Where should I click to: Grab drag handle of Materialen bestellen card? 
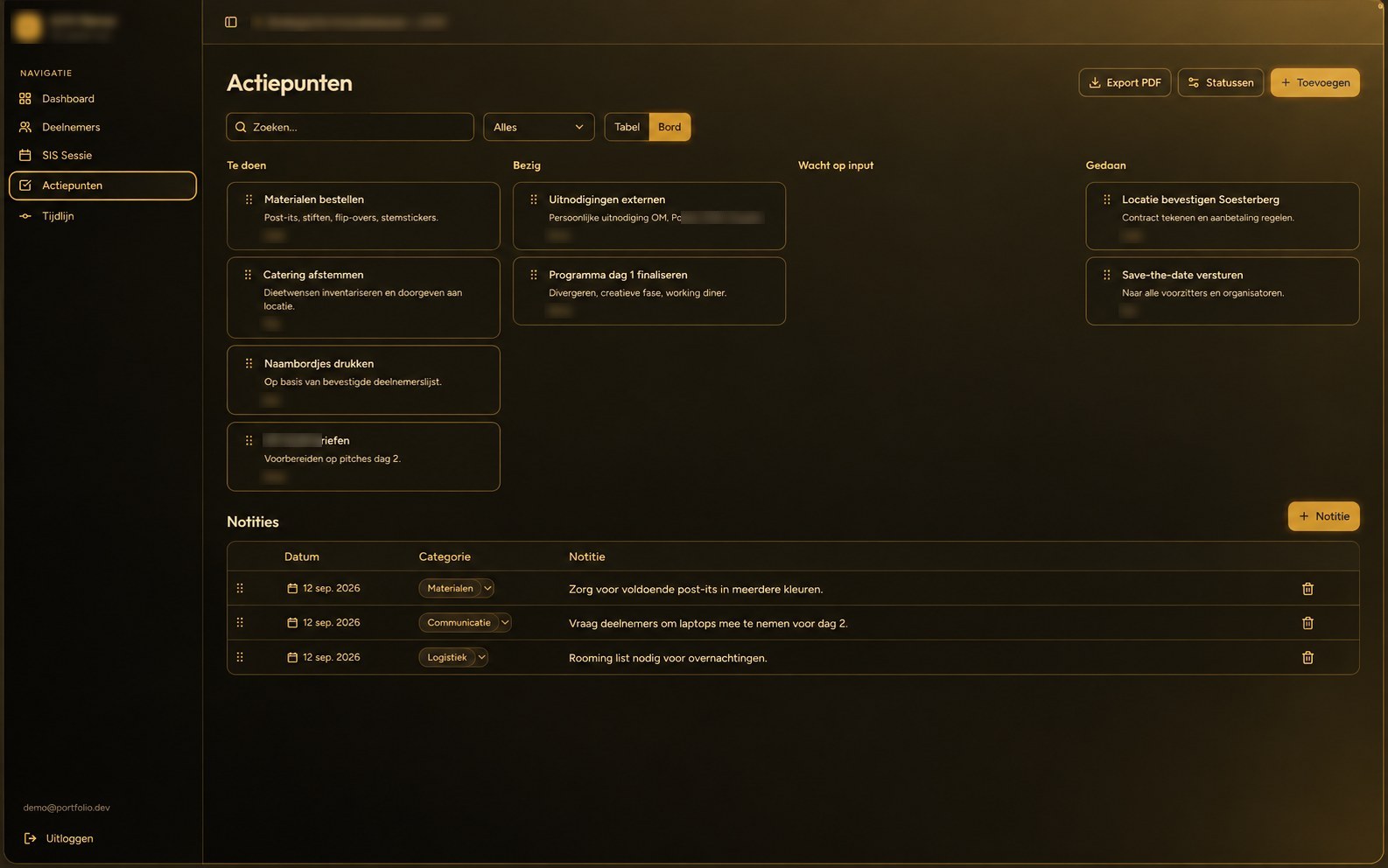click(x=249, y=199)
